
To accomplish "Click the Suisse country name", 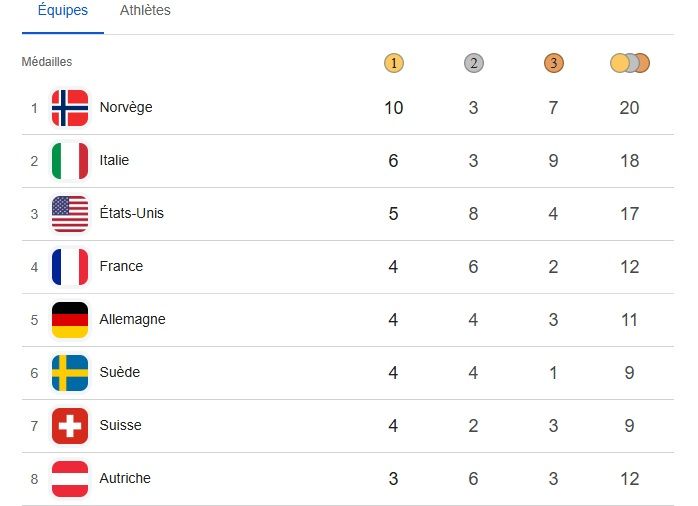I will click(x=120, y=426).
